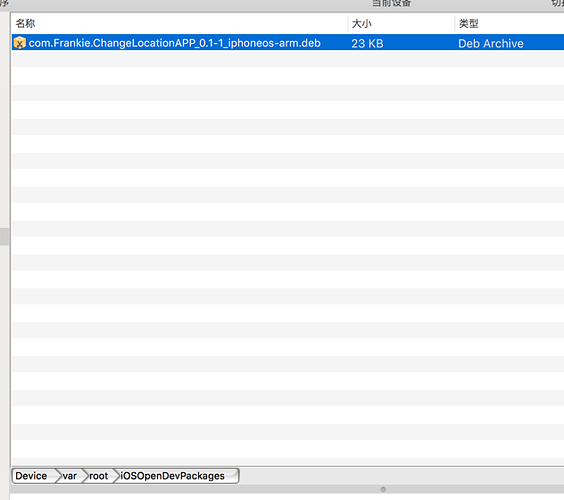Click chevron between var and root
The image size is (564, 500).
click(85, 476)
